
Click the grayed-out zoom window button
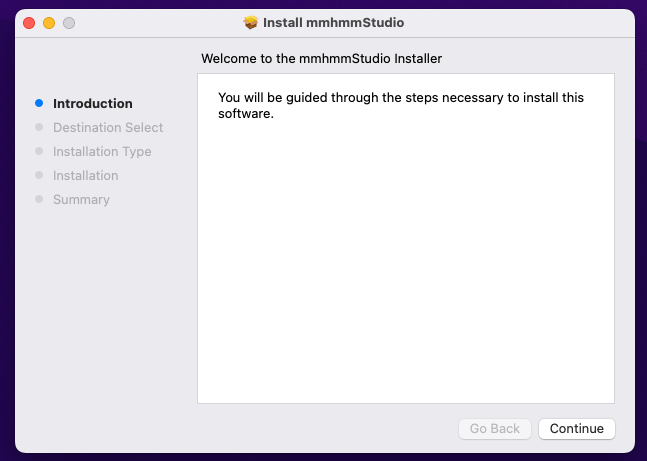click(x=69, y=23)
